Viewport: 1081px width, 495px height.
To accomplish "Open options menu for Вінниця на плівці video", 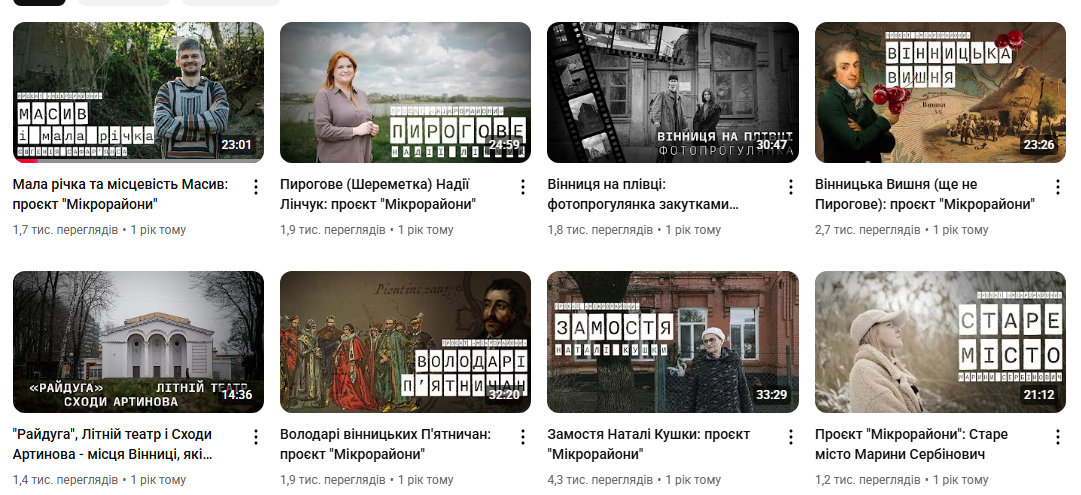I will tap(790, 186).
